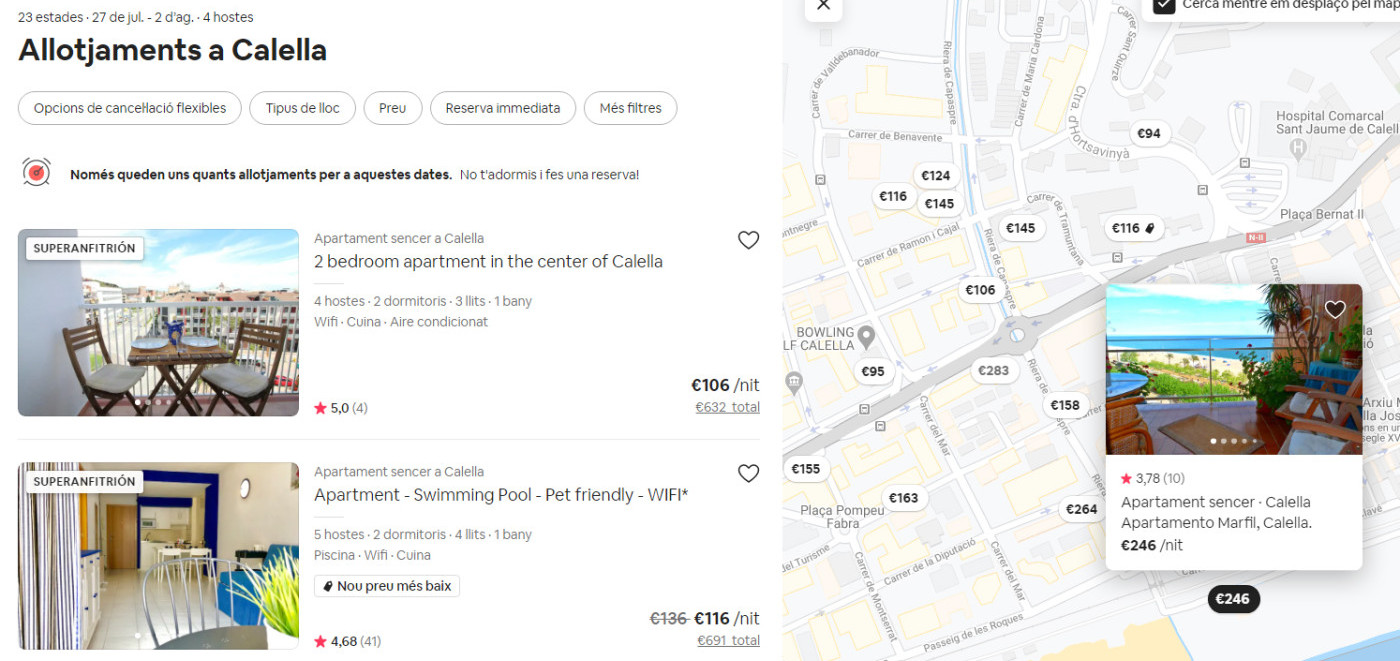Open the €691 total price breakdown link
The width and height of the screenshot is (1400, 661).
point(727,641)
